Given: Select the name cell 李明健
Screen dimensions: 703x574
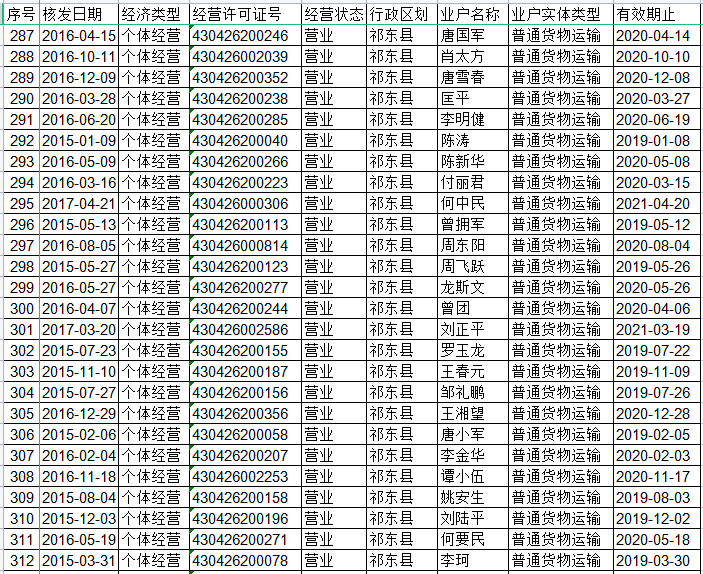Looking at the screenshot, I should pos(461,119).
